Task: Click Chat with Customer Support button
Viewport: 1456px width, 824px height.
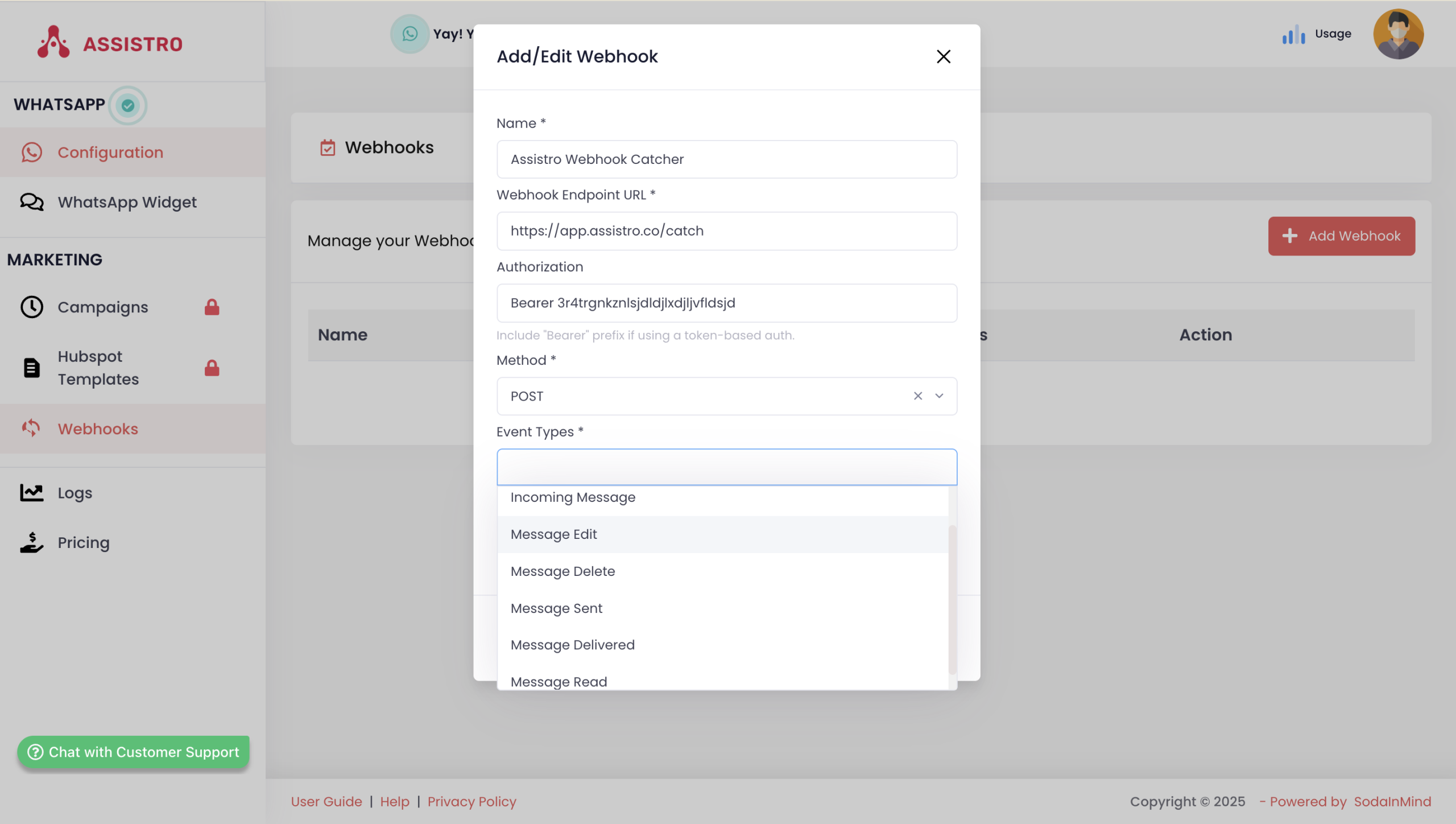Action: pos(134,752)
